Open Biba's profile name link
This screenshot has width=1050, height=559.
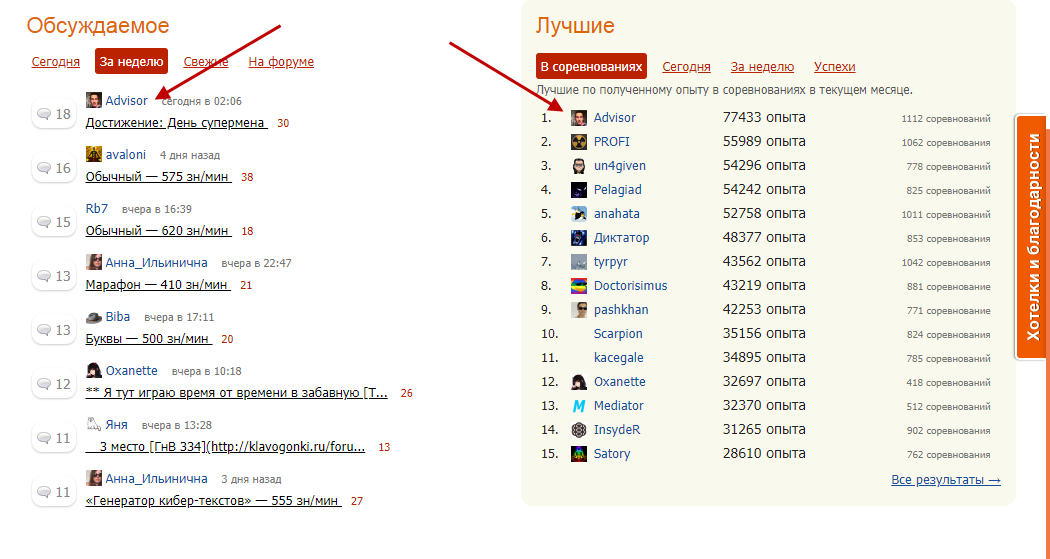point(118,317)
